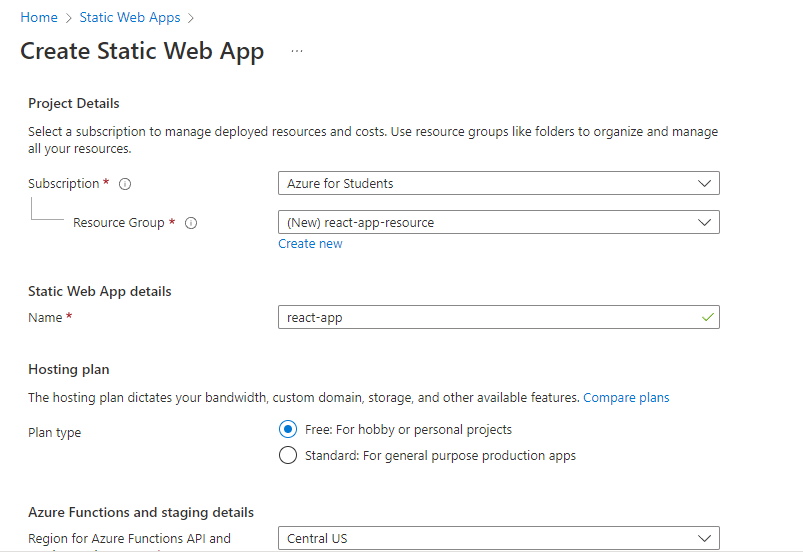The height and width of the screenshot is (556, 803).
Task: Open the ellipsis menu beside the title
Action: (x=297, y=51)
